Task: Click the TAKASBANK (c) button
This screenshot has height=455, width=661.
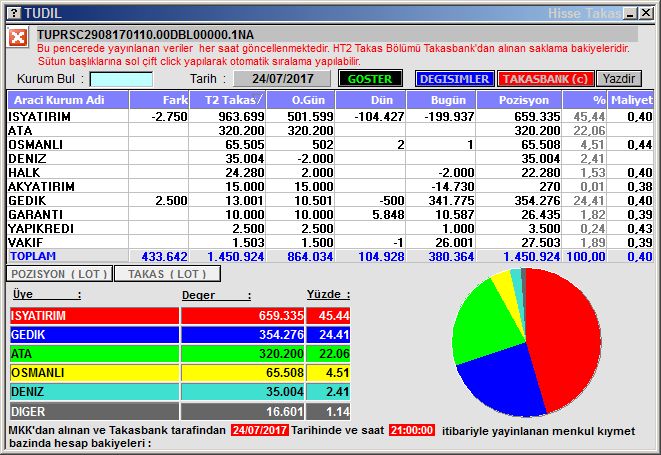Action: point(545,79)
